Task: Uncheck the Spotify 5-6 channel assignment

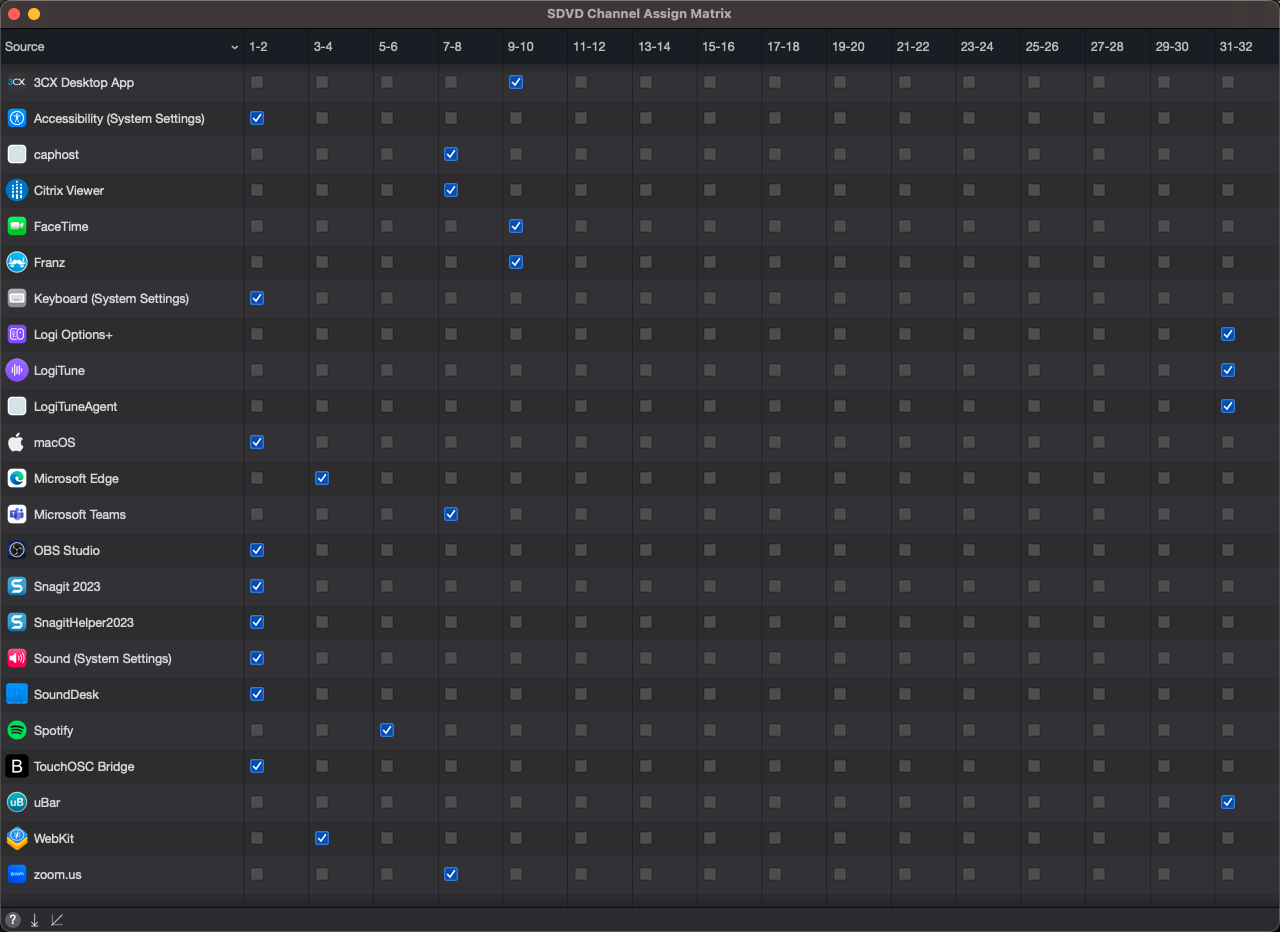Action: click(386, 730)
